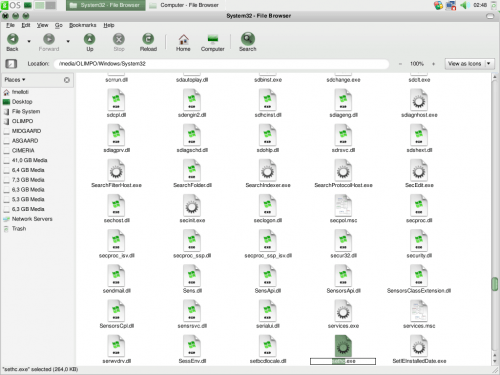The height and width of the screenshot is (375, 500).
Task: Close the Places side pane
Action: tap(67, 80)
